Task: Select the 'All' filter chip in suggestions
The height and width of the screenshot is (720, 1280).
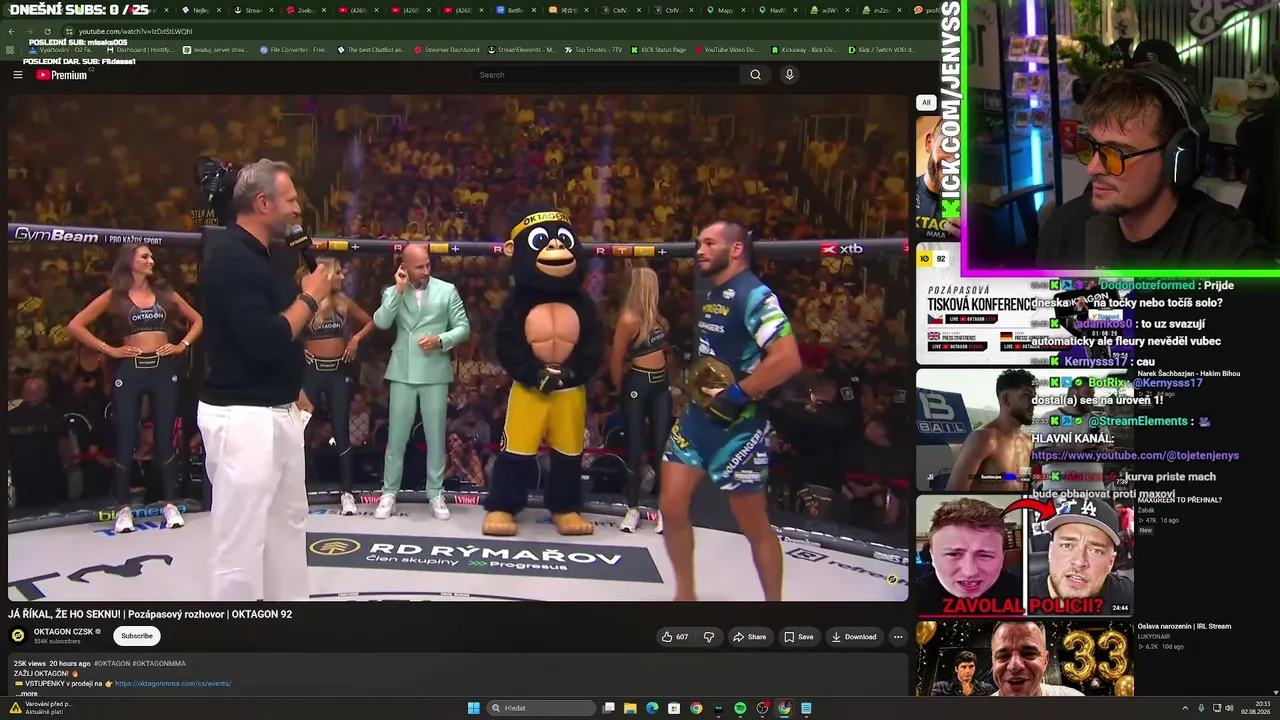Action: coord(926,102)
